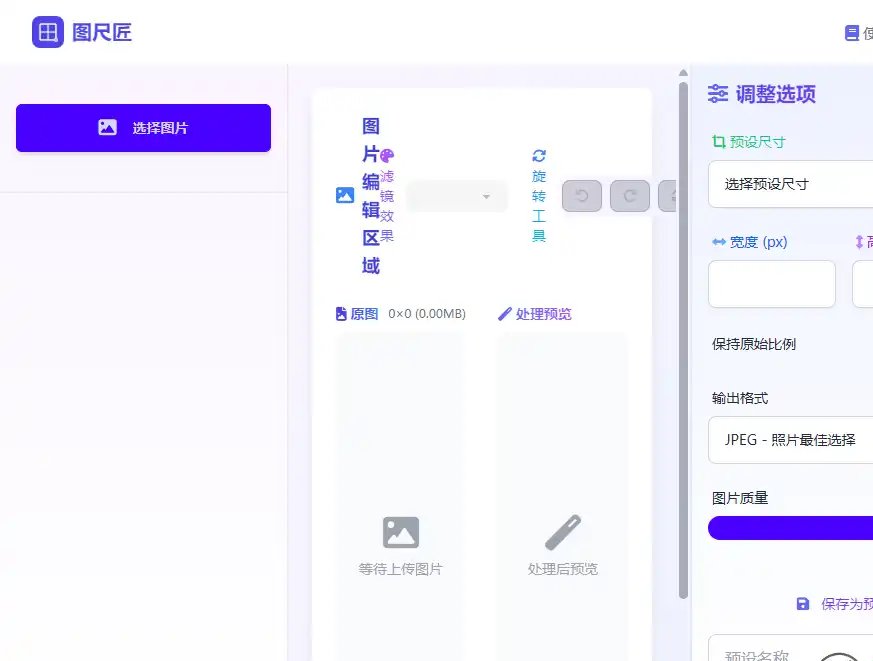The width and height of the screenshot is (873, 661).
Task: Click the 0×0 (0.00MB) size text
Action: point(427,314)
